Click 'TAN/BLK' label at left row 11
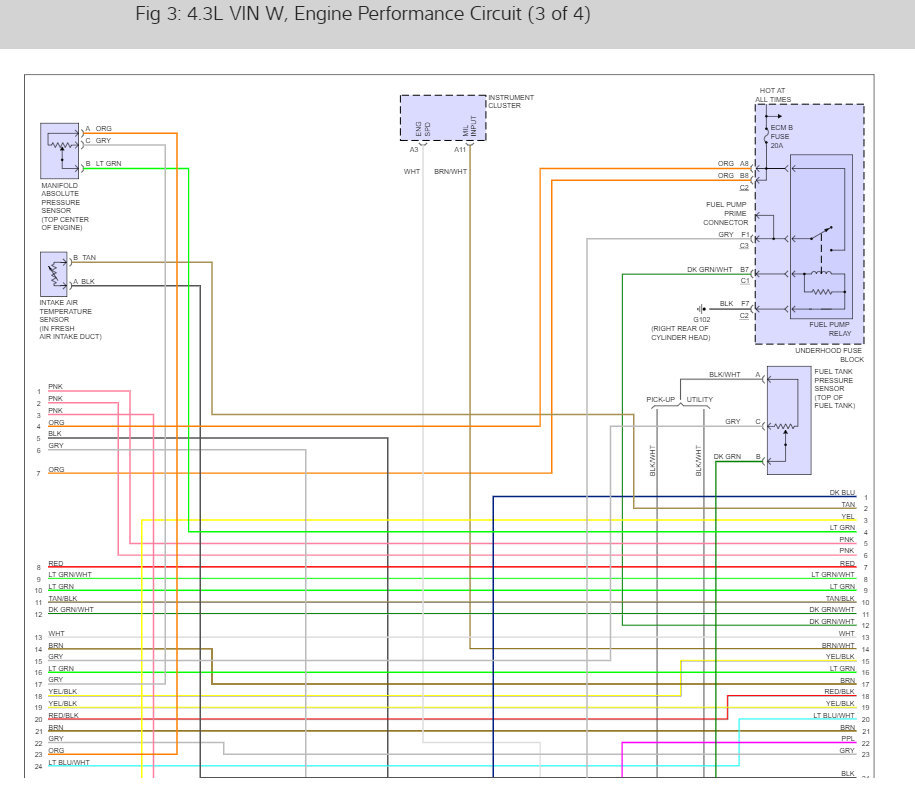The height and width of the screenshot is (800, 915). click(x=62, y=599)
